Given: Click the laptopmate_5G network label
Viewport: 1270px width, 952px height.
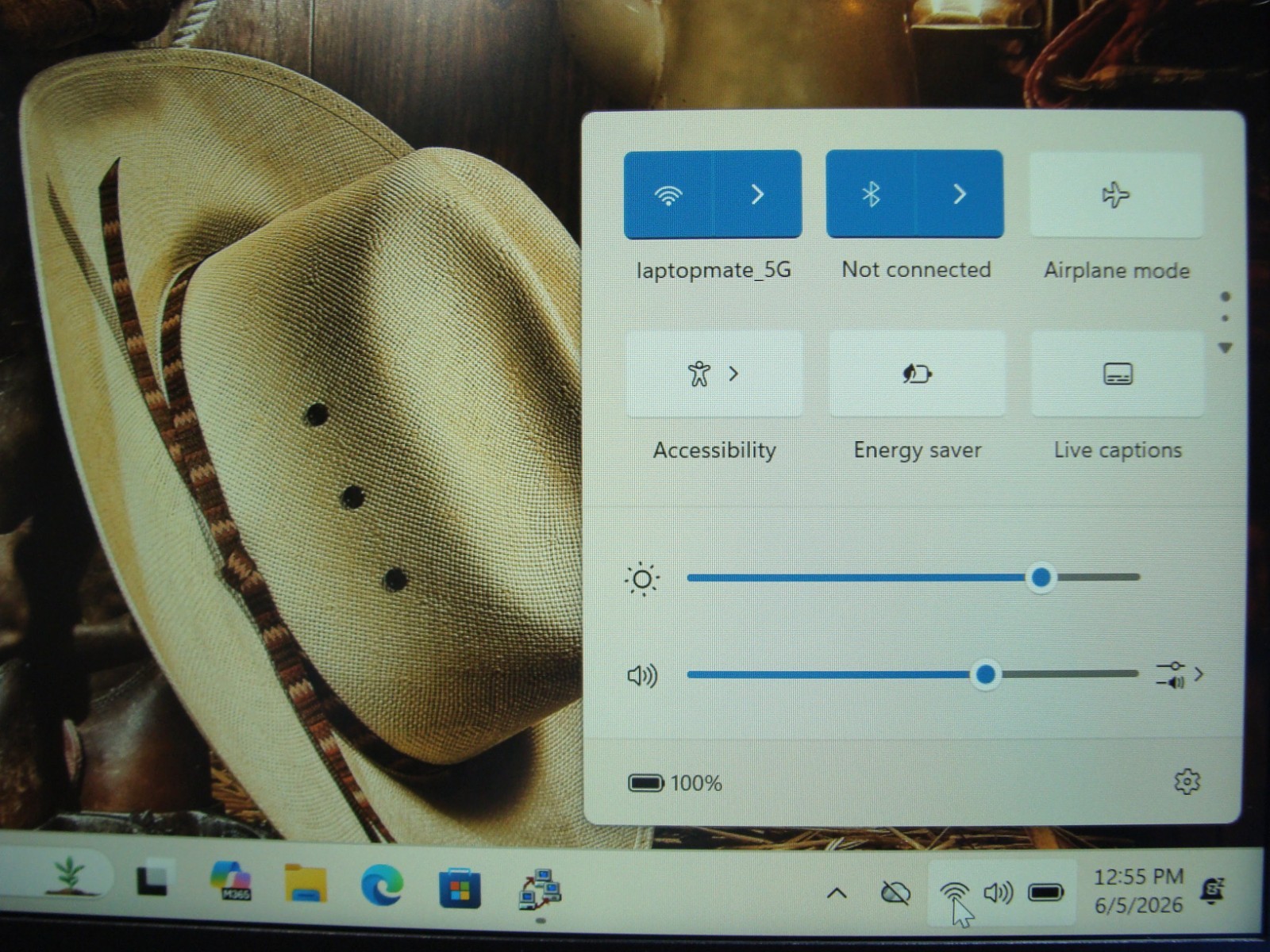Looking at the screenshot, I should (714, 271).
